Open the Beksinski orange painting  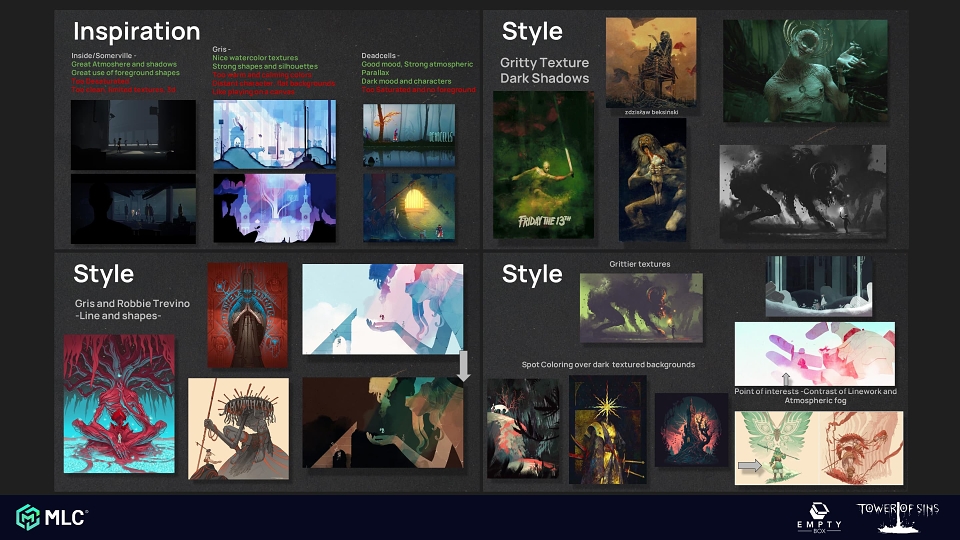click(651, 62)
